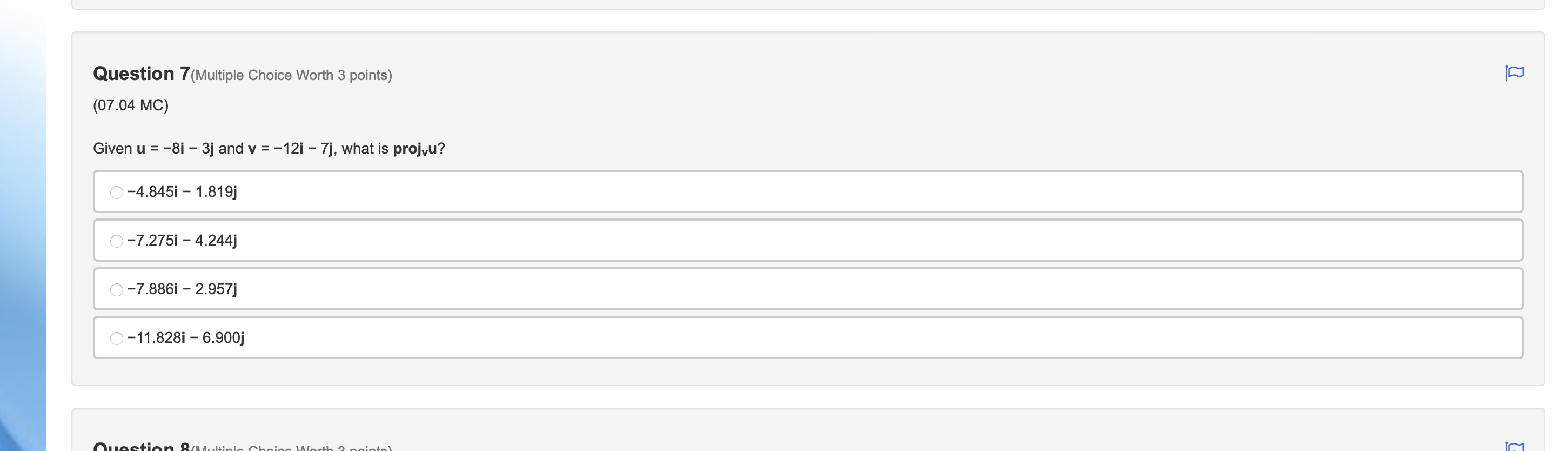1568x451 pixels.
Task: Click the radio circle for −7.275i − 4.244j
Action: click(116, 240)
